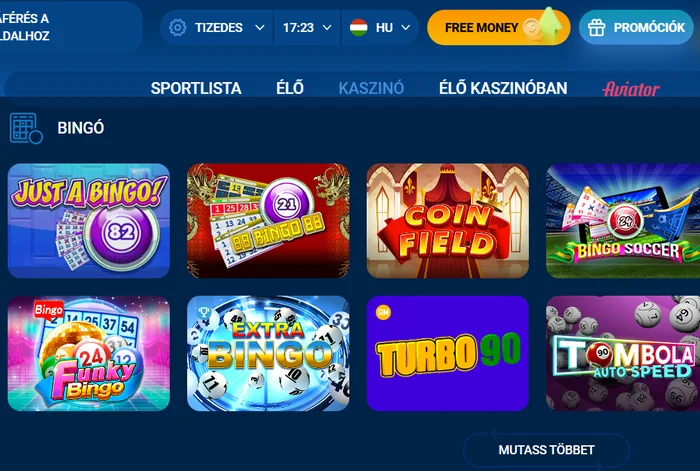
Task: Click the FREE MONEY button
Action: click(x=499, y=28)
